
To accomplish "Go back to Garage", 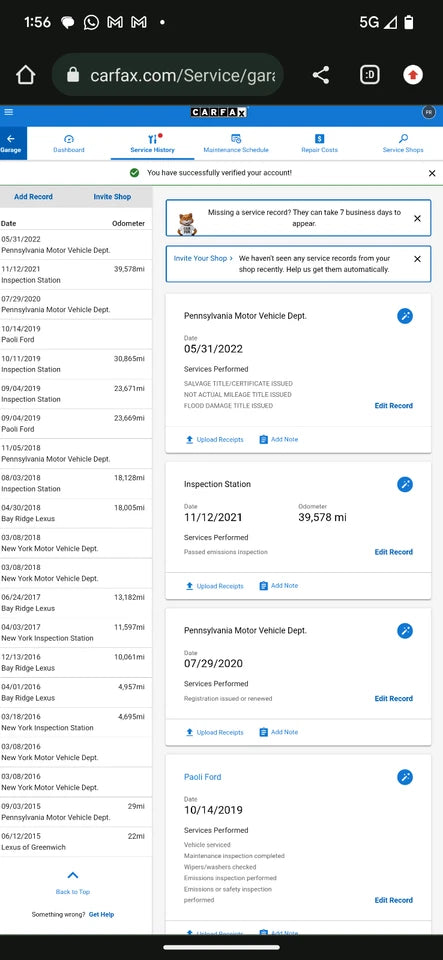I will pyautogui.click(x=10, y=143).
